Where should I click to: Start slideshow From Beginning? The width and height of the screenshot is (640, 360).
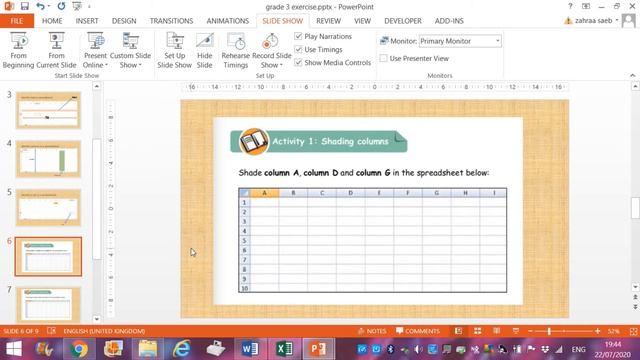pos(18,50)
